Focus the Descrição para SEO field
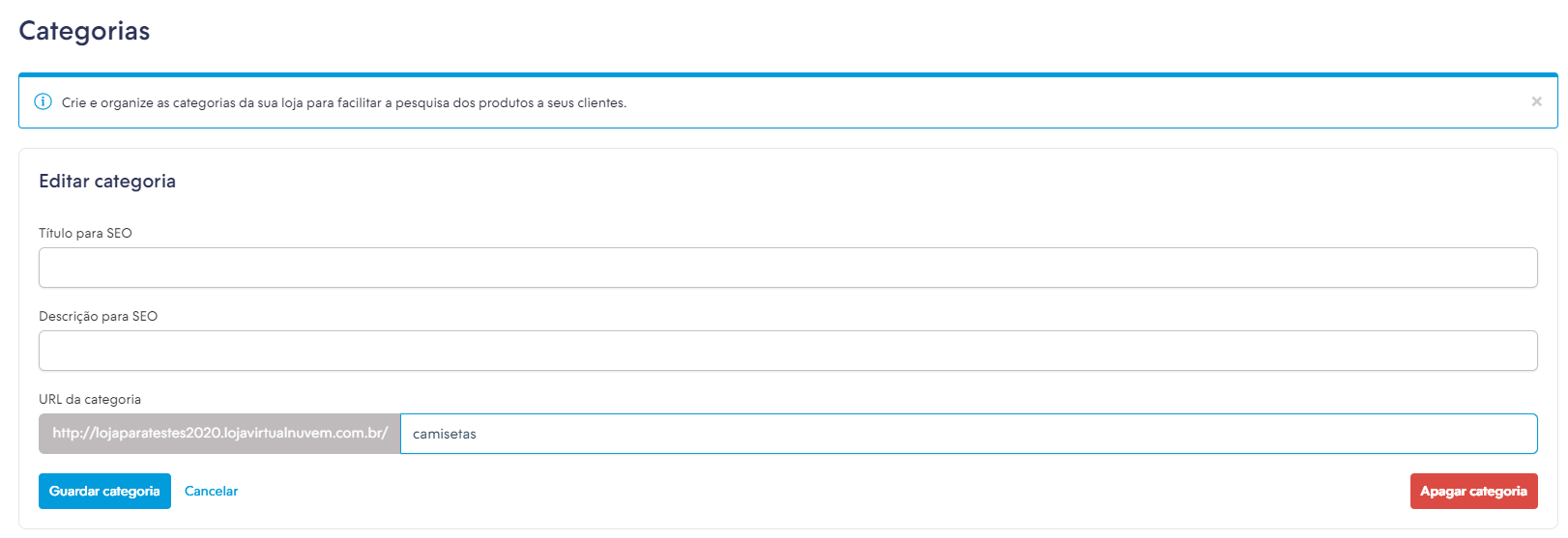This screenshot has width=1568, height=538. (x=788, y=351)
